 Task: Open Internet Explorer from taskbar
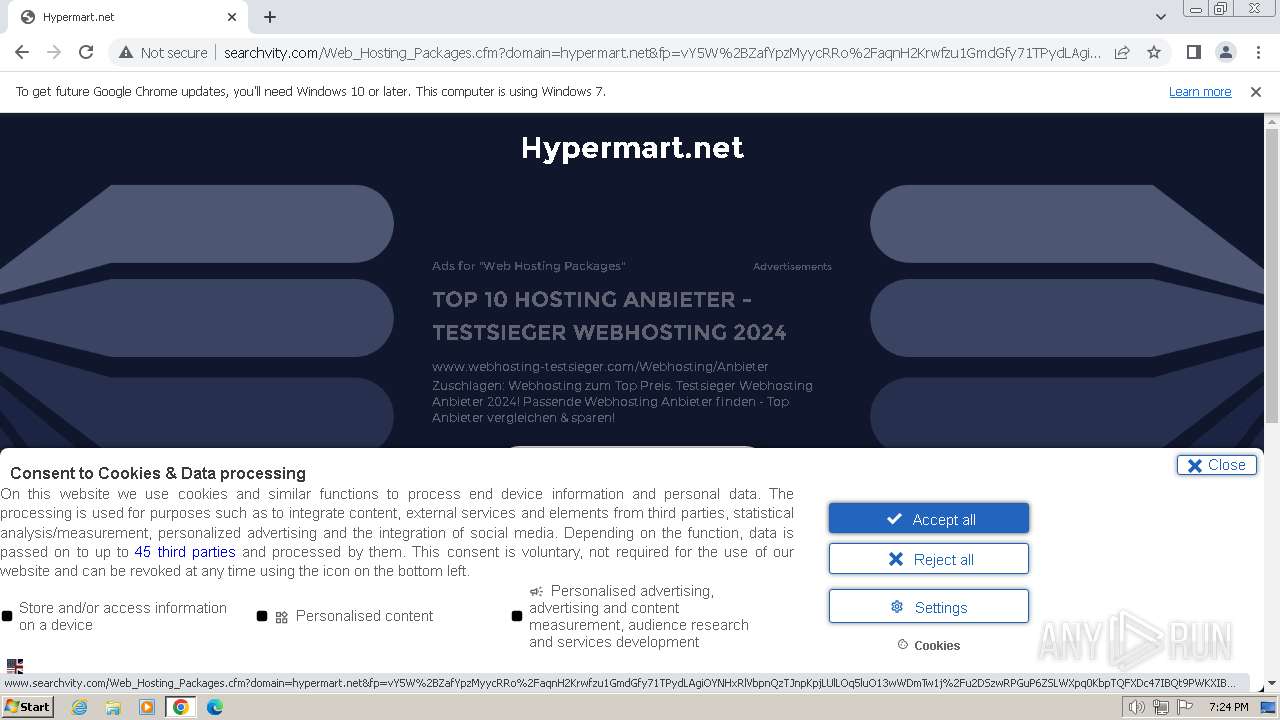coord(80,707)
